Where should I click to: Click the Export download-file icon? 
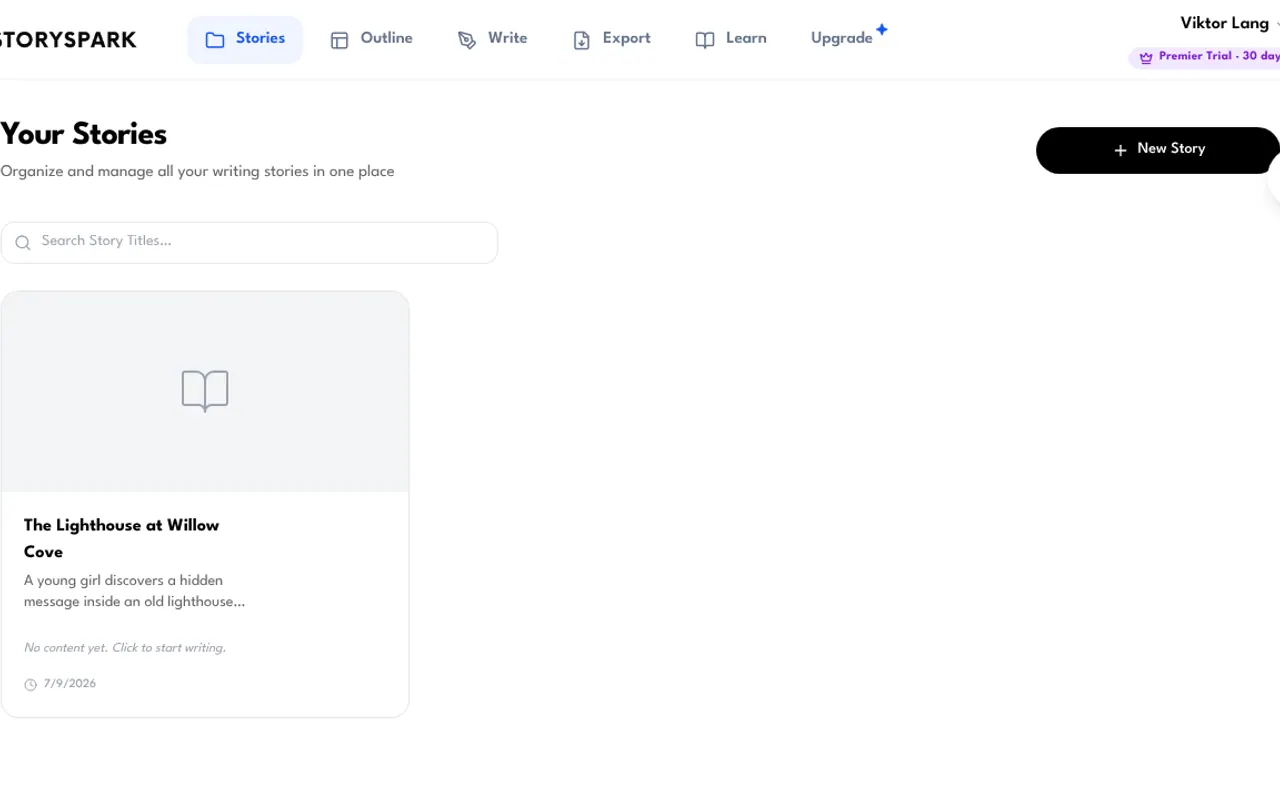pyautogui.click(x=582, y=40)
